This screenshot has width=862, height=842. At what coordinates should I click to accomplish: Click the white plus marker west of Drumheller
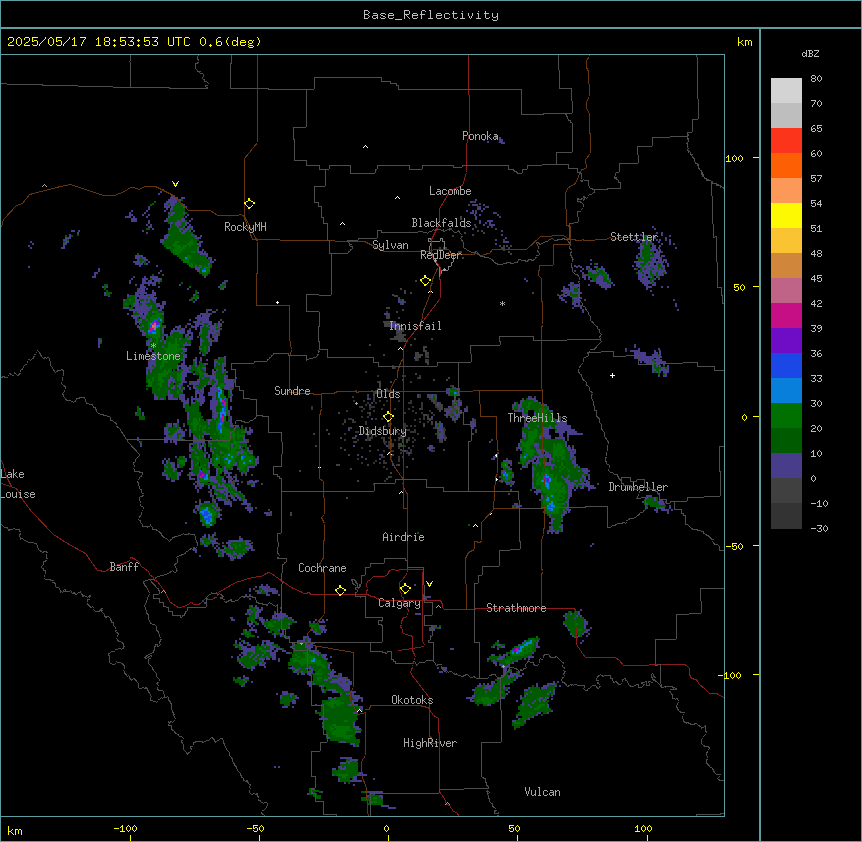(612, 375)
